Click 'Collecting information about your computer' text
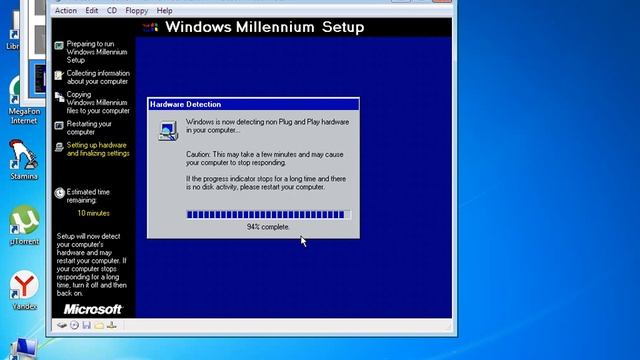Screen dimensions: 640x360 pos(98,77)
